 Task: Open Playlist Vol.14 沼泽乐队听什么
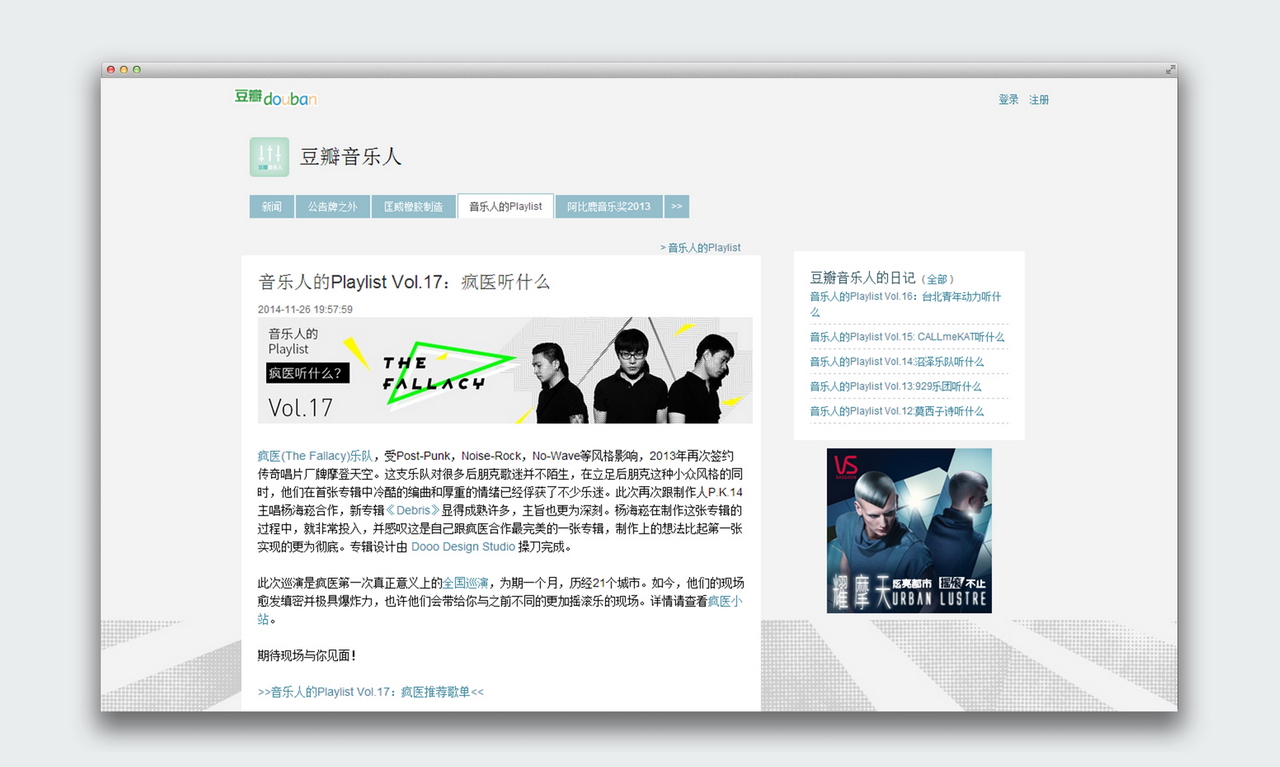897,362
